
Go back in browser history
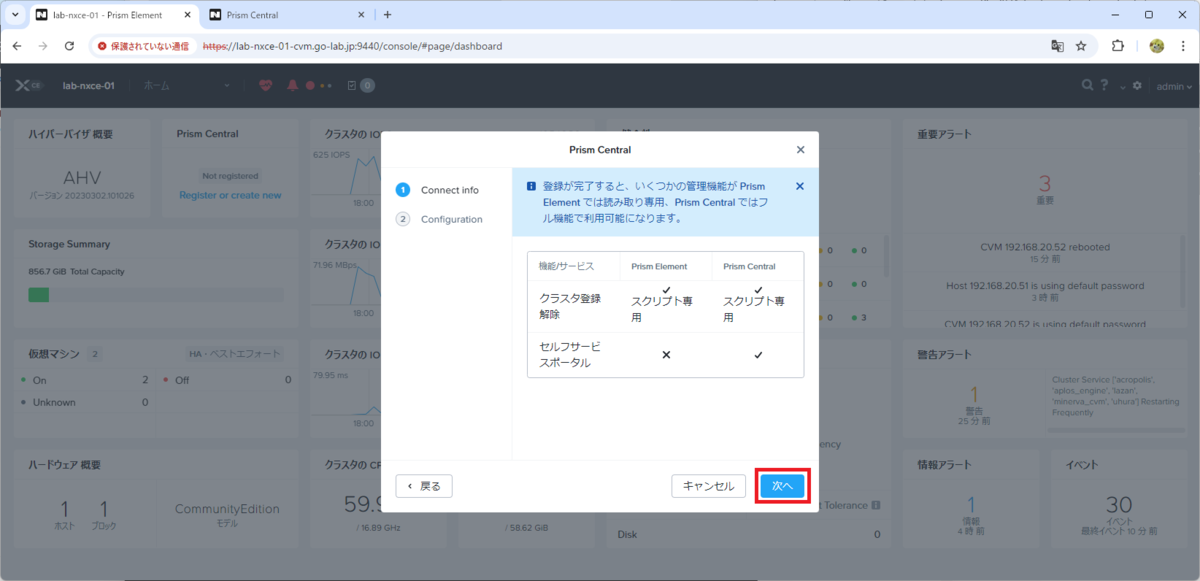[x=17, y=46]
